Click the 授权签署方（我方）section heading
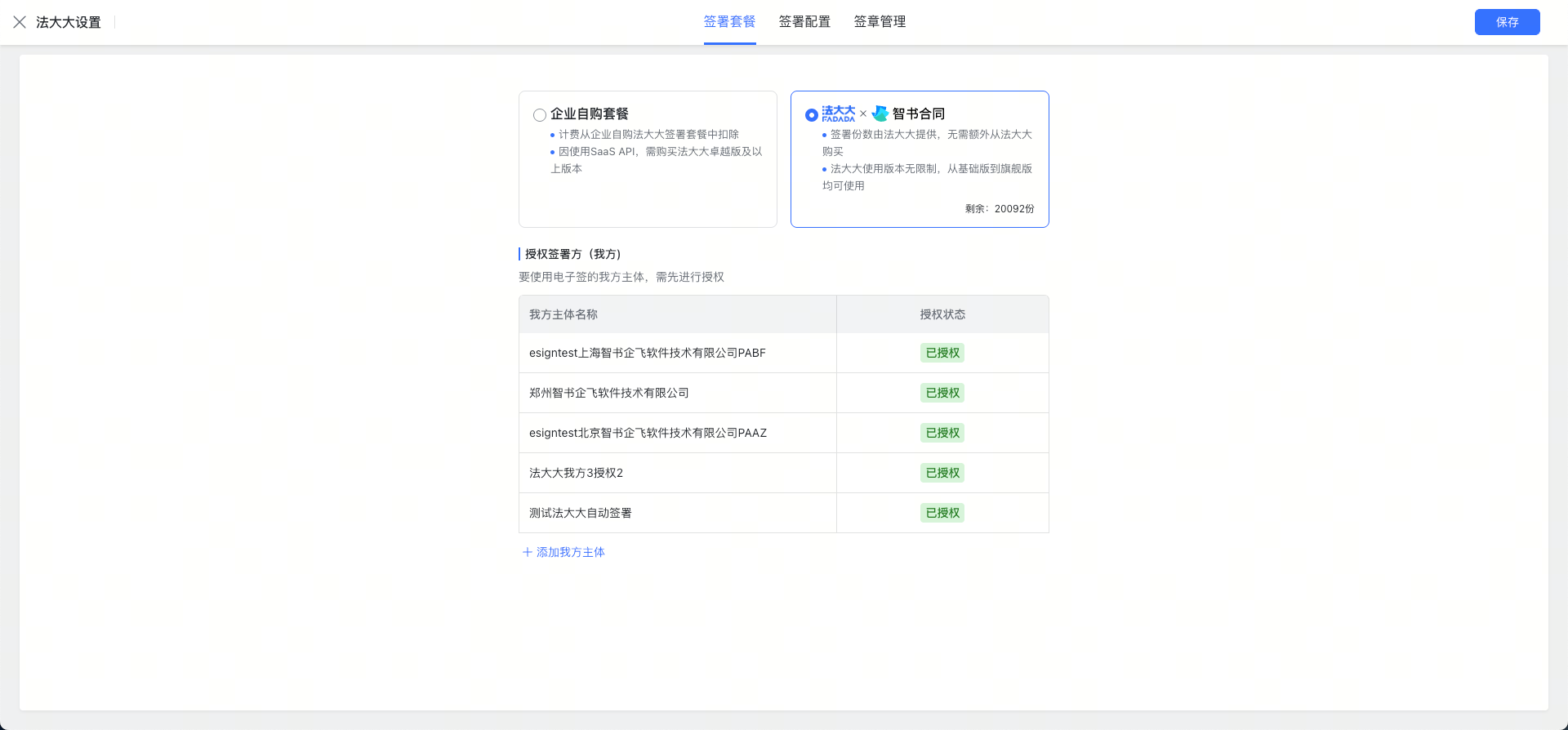Image resolution: width=1568 pixels, height=730 pixels. click(x=572, y=254)
